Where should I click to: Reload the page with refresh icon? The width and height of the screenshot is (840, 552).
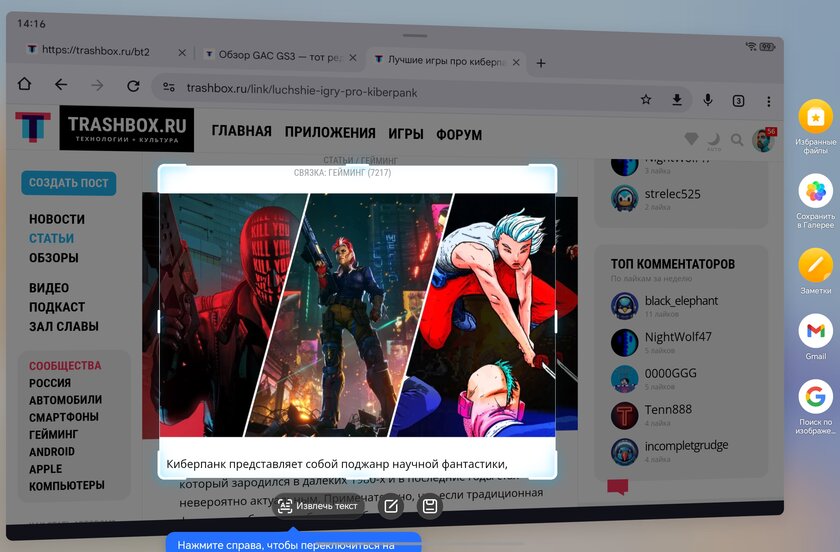coord(133,86)
